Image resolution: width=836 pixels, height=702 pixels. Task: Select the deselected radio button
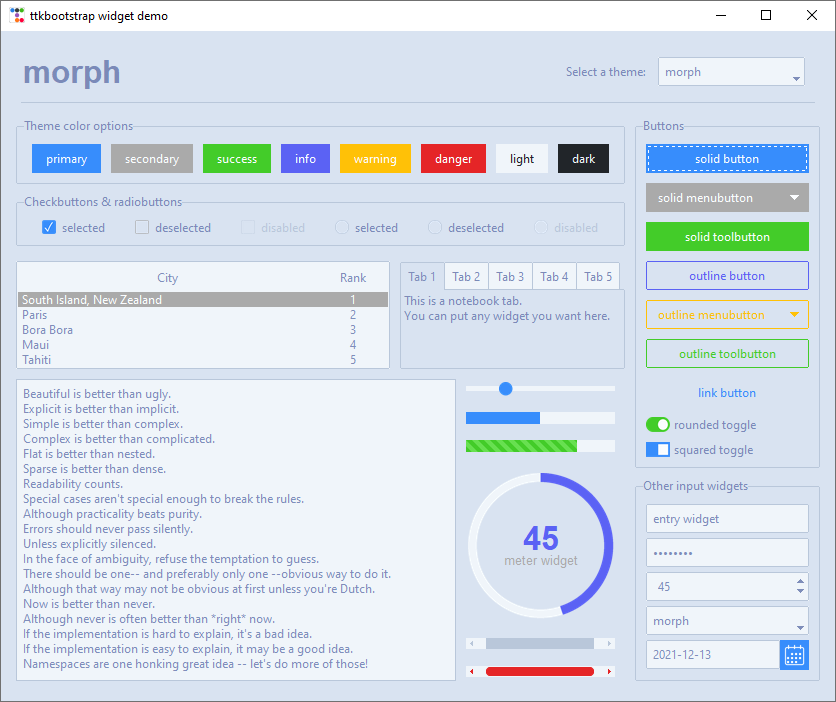pyautogui.click(x=434, y=227)
